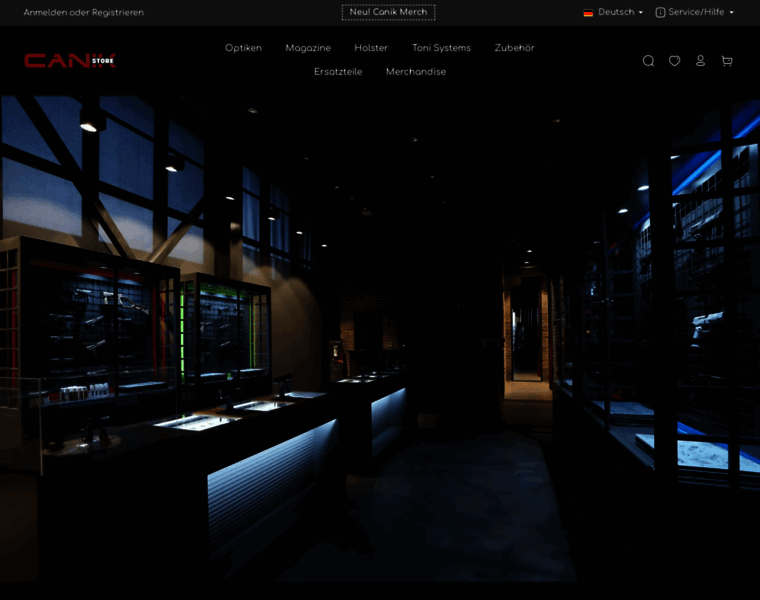Viewport: 760px width, 600px height.
Task: Open the Merchandise menu item
Action: tap(416, 72)
